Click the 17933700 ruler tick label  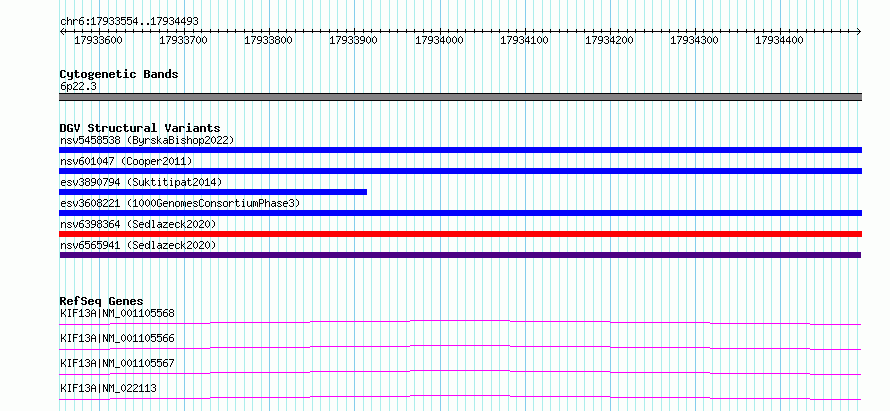[183, 41]
